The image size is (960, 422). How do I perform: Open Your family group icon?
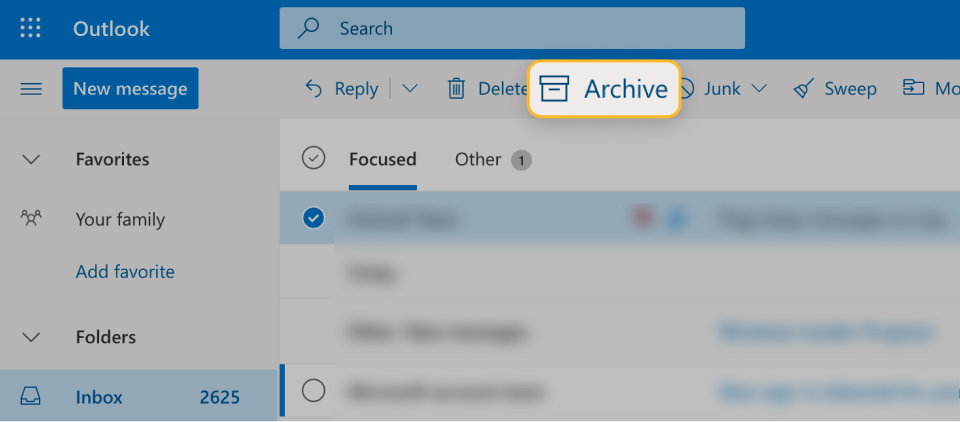(31, 218)
